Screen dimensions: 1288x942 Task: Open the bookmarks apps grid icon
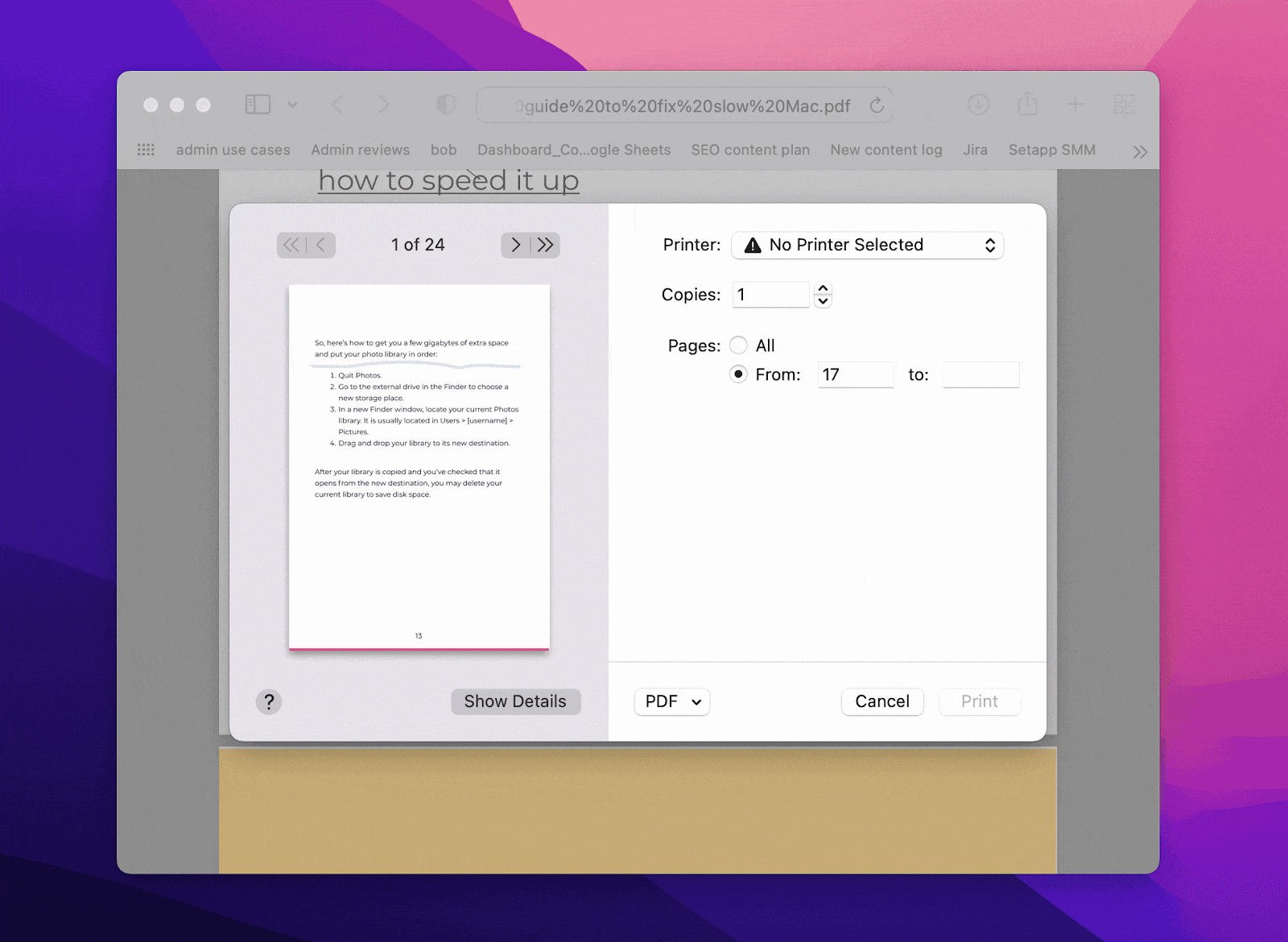pyautogui.click(x=146, y=150)
